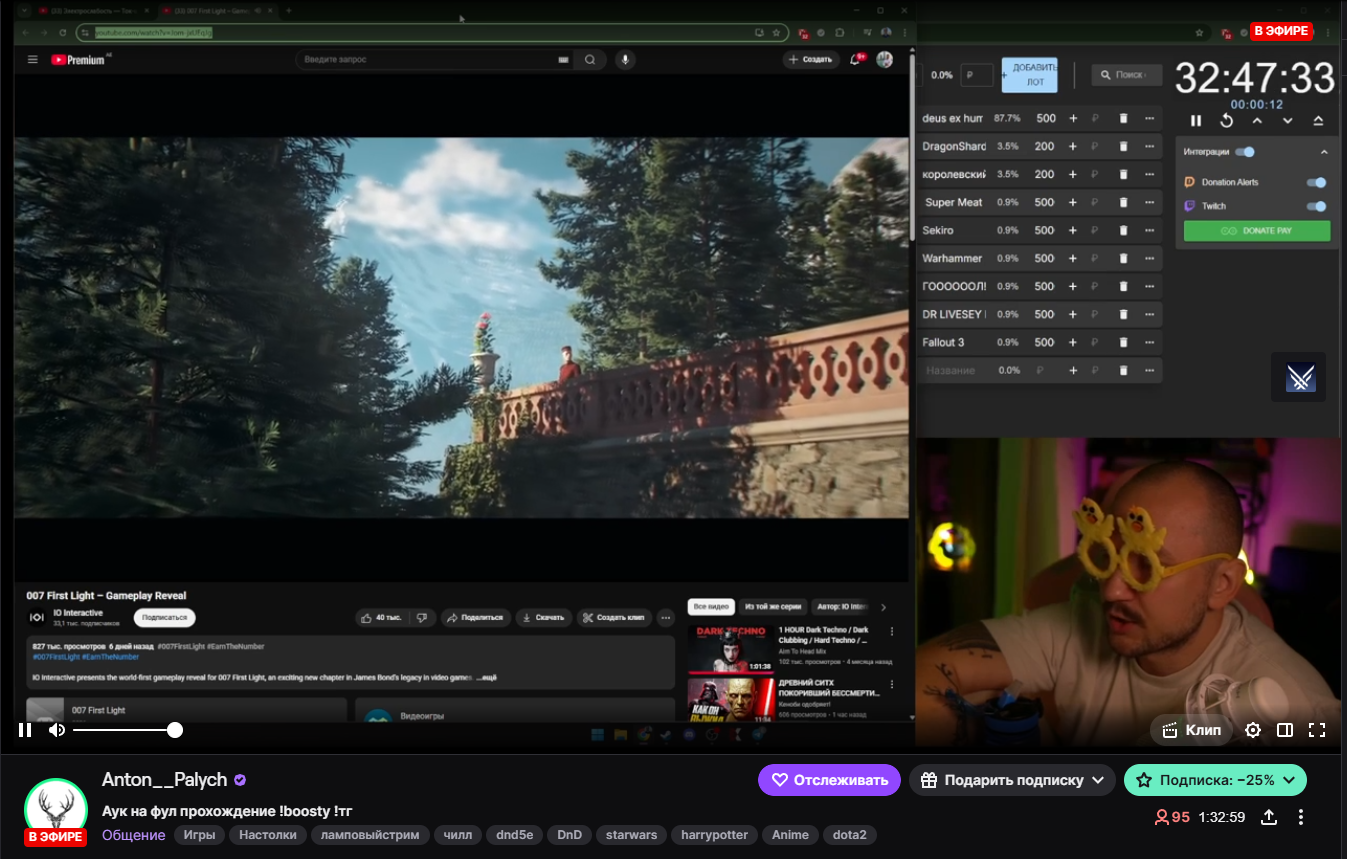Screen dimensions: 1347x859
Task: Show more filter chips with the right chevron
Action: coord(883,607)
